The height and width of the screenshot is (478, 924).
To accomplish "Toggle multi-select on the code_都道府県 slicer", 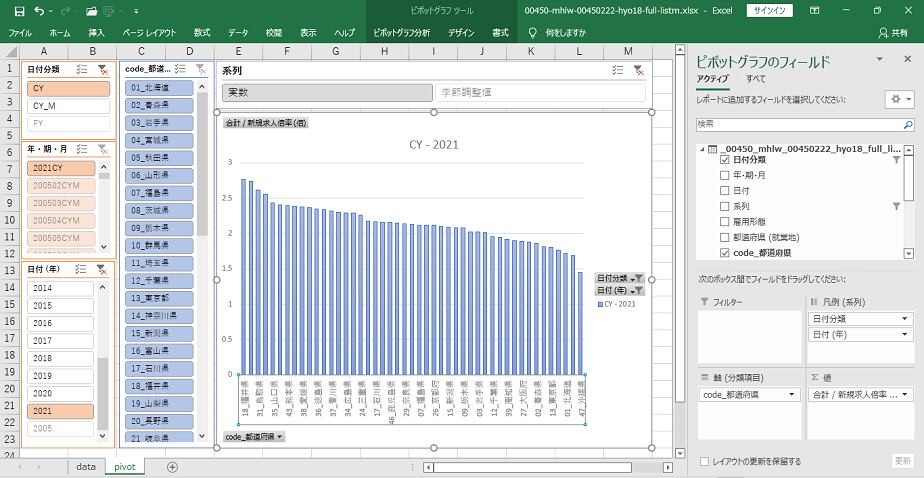I will pyautogui.click(x=180, y=69).
